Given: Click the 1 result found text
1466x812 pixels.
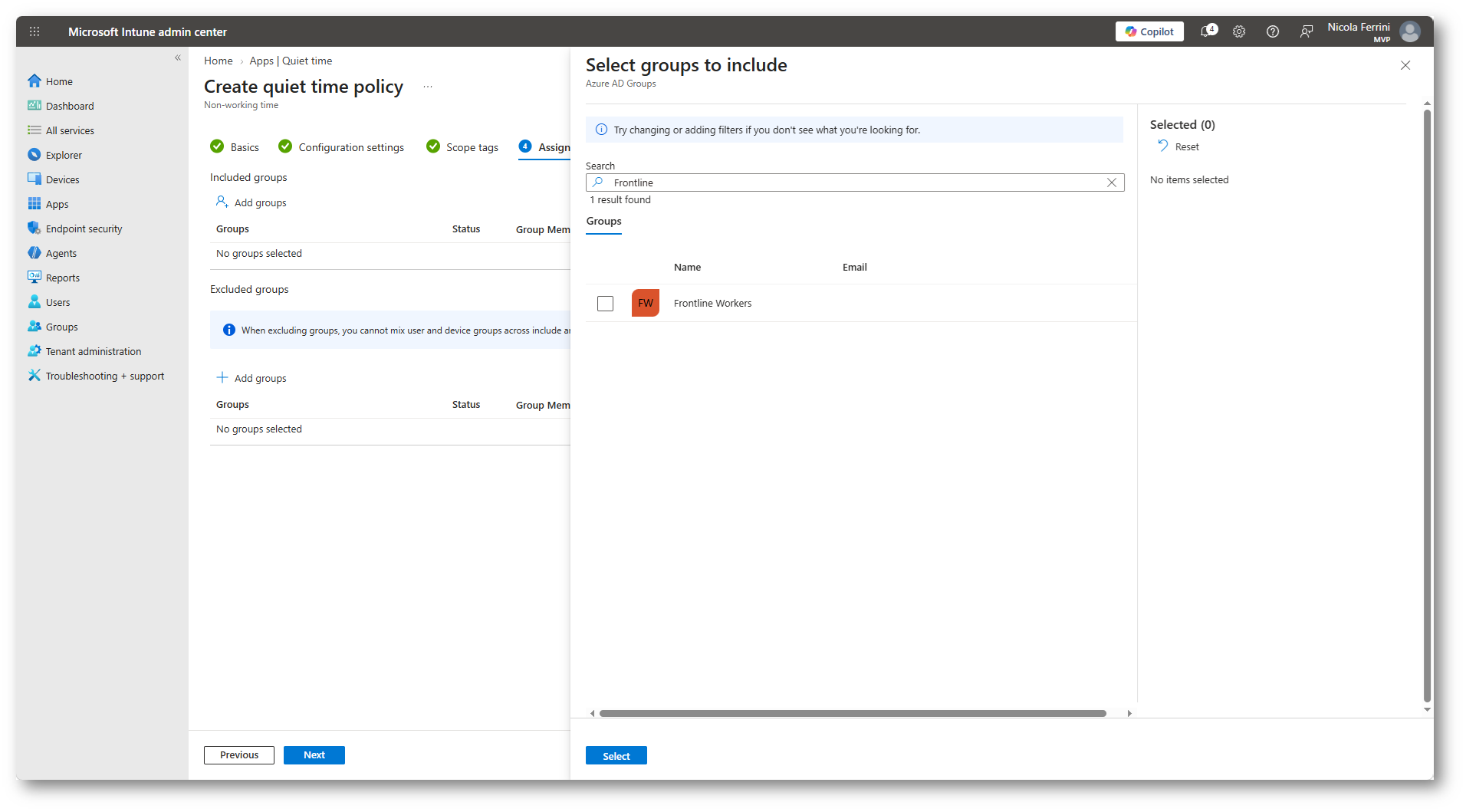Looking at the screenshot, I should pyautogui.click(x=620, y=200).
